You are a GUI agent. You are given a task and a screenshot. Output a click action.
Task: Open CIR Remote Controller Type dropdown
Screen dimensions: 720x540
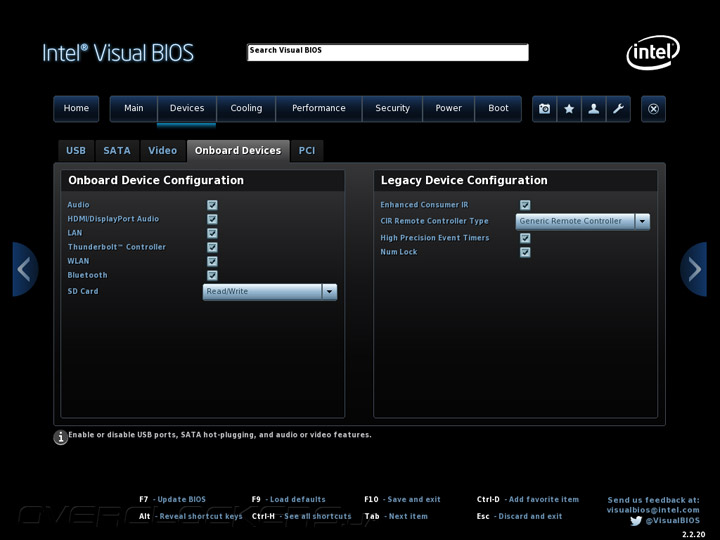[x=583, y=221]
